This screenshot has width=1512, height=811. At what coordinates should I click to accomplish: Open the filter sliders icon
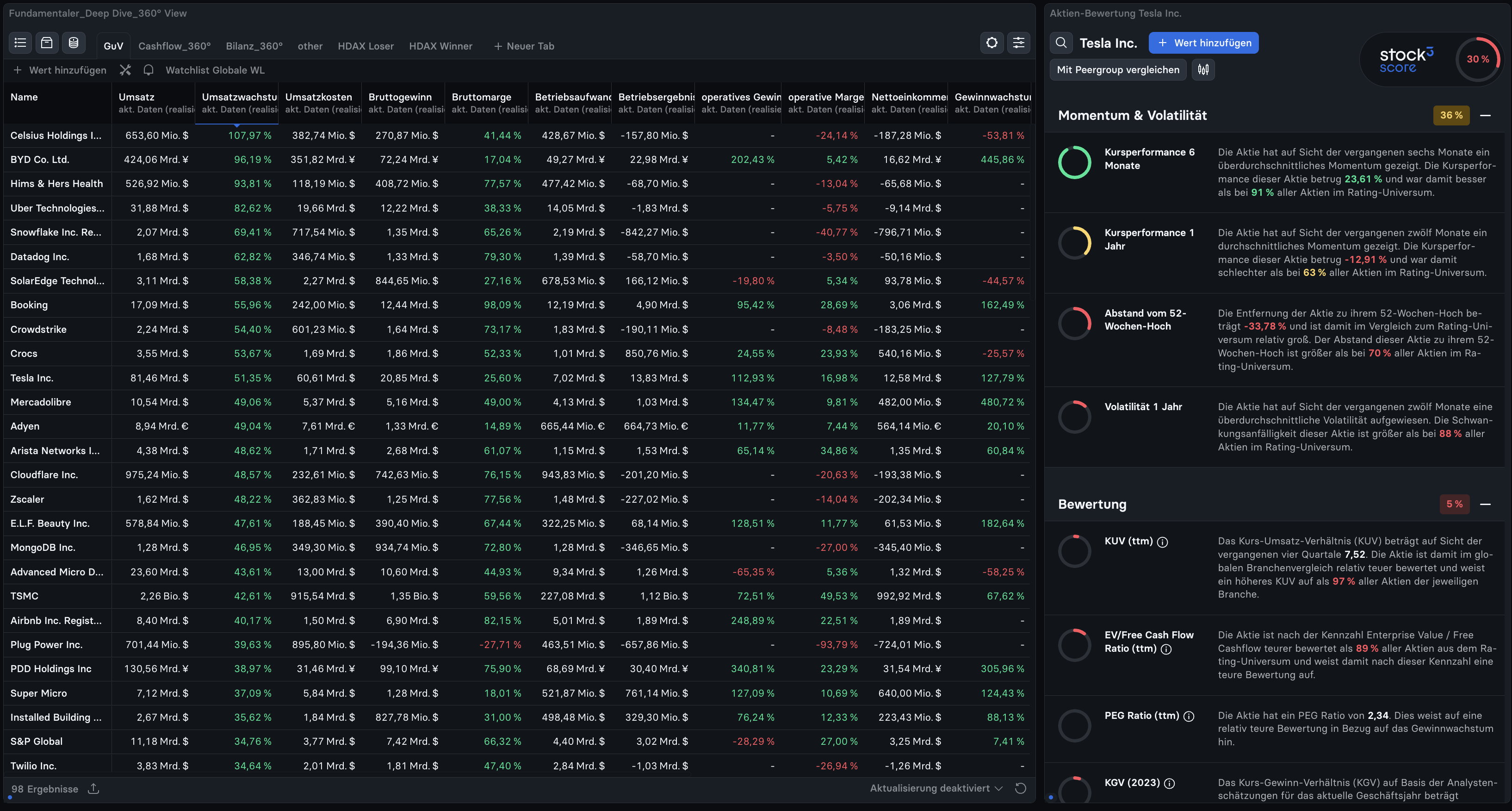click(x=1018, y=43)
